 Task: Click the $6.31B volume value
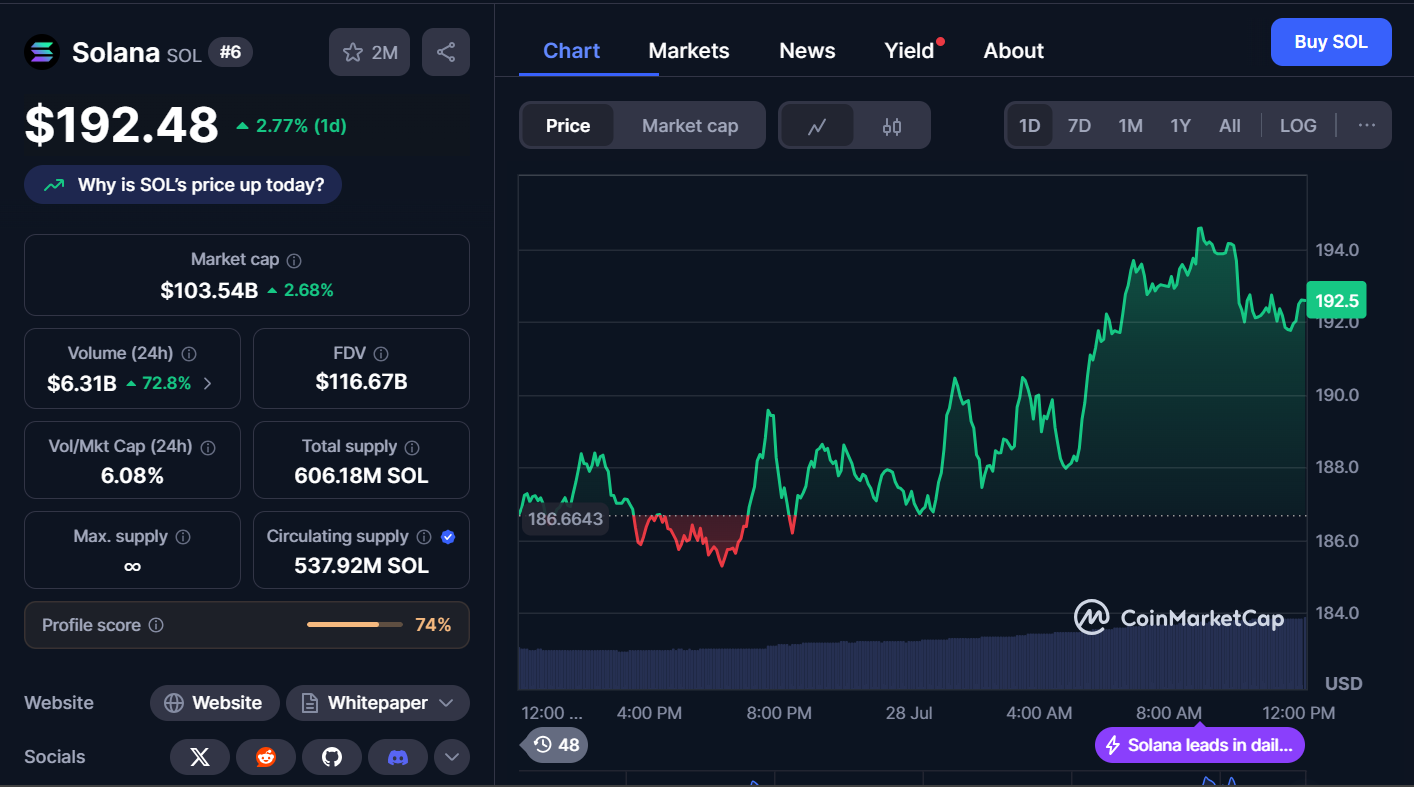(x=82, y=383)
